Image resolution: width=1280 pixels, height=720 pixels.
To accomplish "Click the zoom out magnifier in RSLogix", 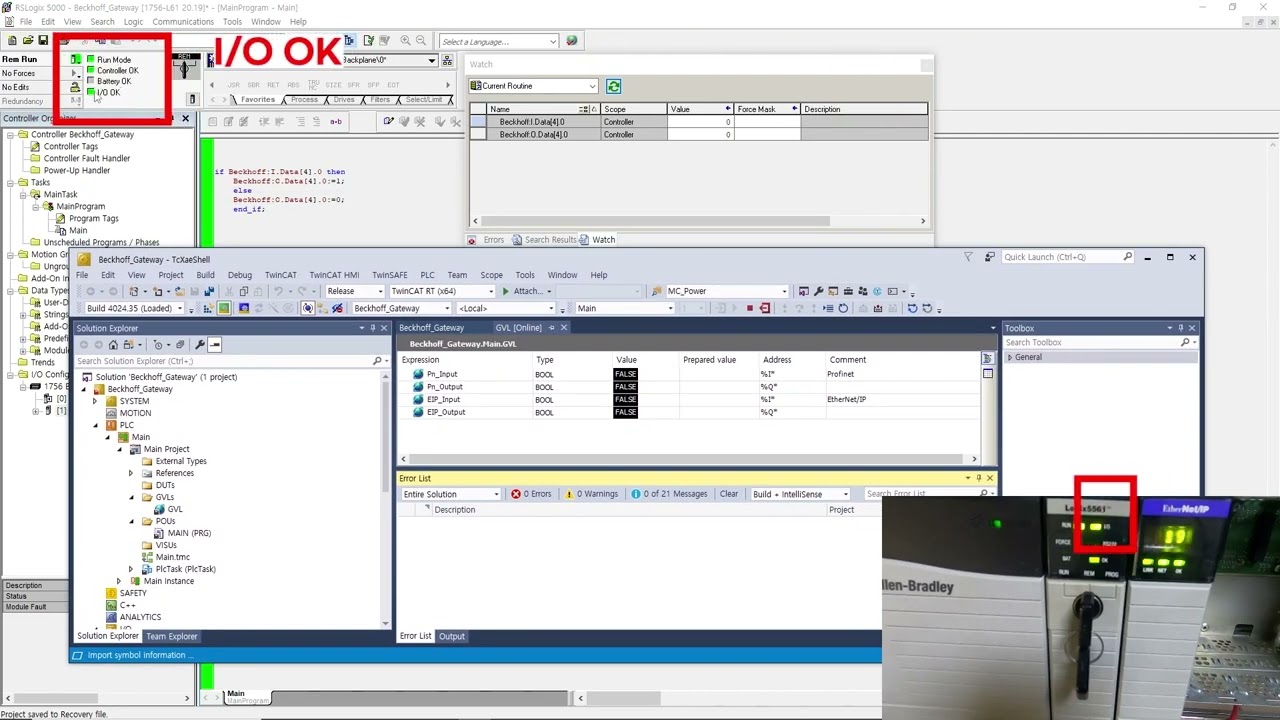I will pyautogui.click(x=421, y=41).
